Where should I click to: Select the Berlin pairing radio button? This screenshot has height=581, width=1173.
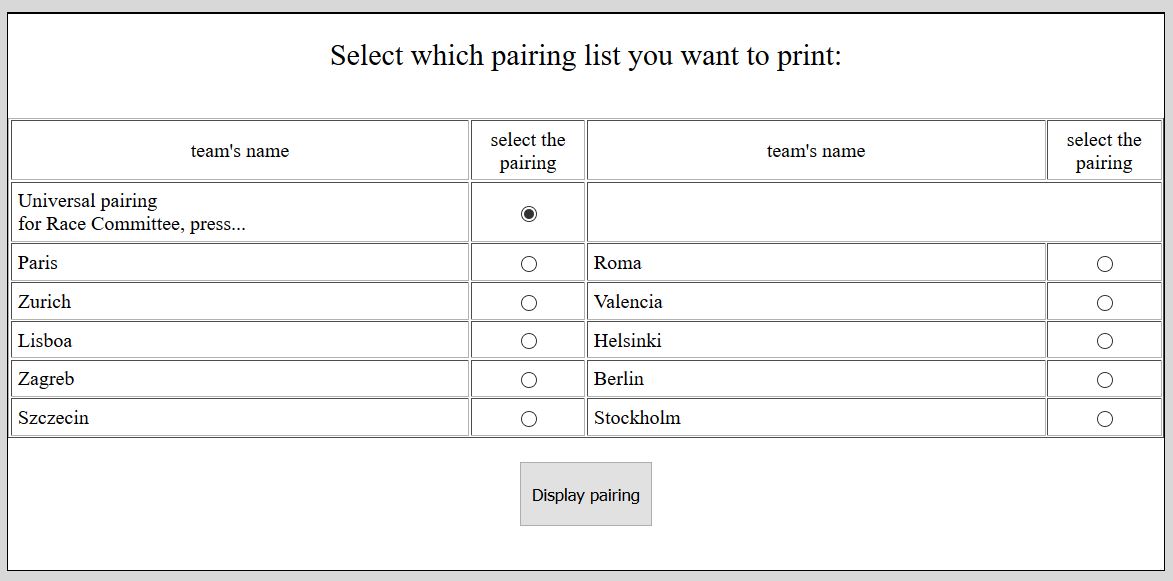pyautogui.click(x=1104, y=380)
